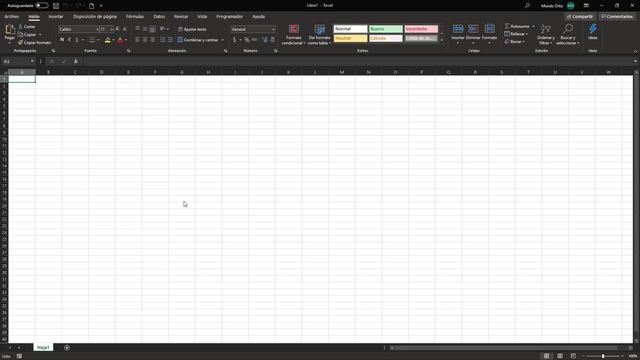Open the Comentarios pane
Screen dimensions: 640x360
[617, 17]
